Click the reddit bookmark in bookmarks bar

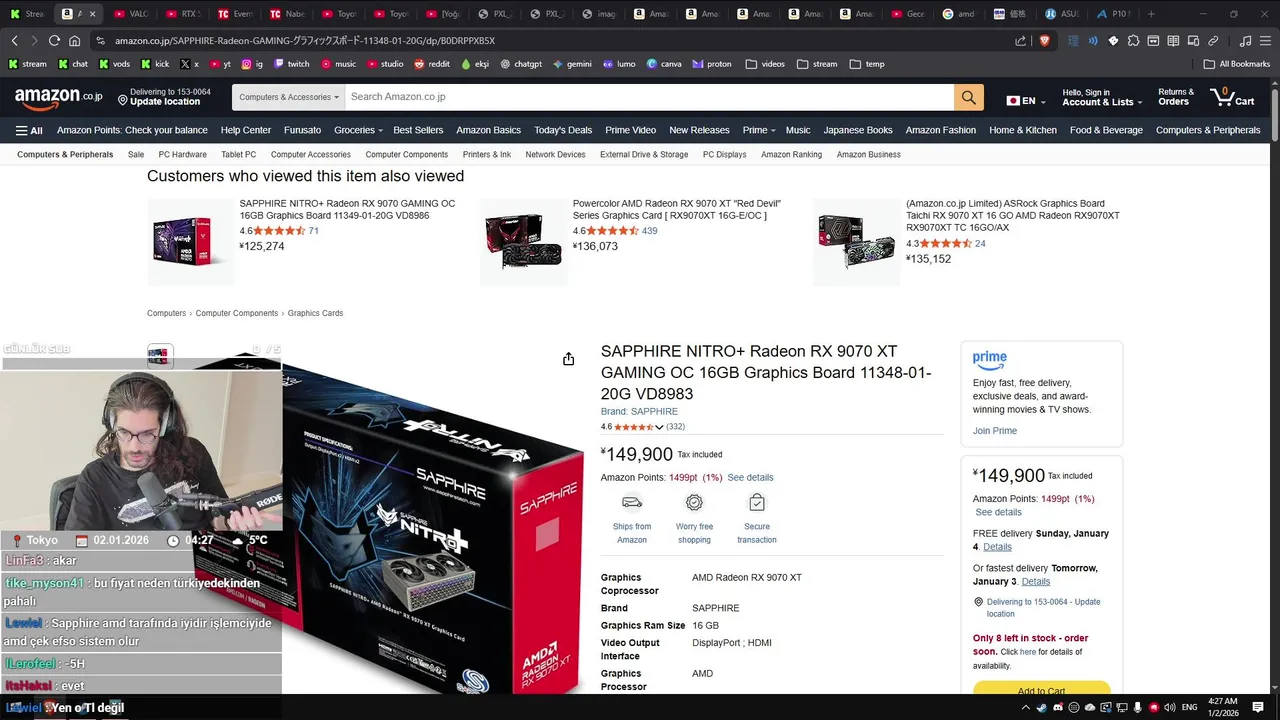click(x=432, y=64)
